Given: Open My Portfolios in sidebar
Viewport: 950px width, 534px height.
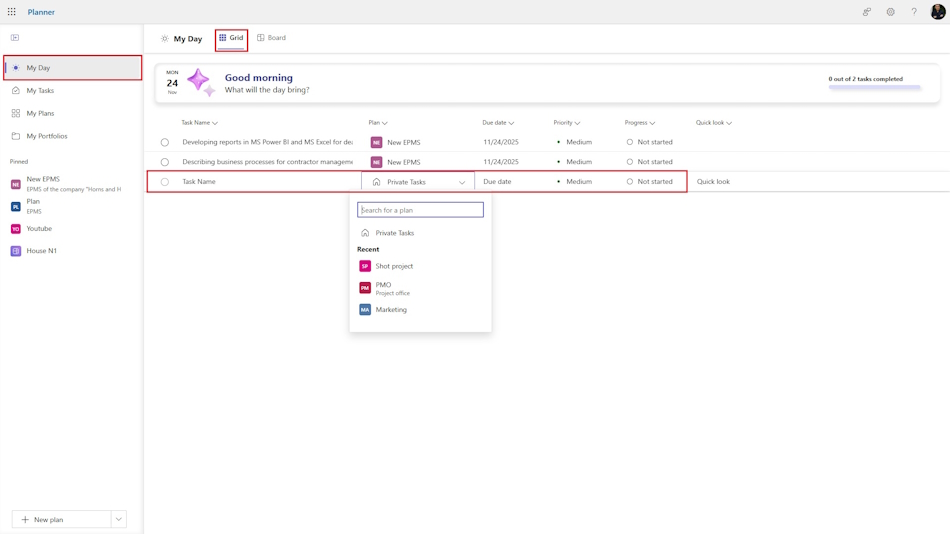Looking at the screenshot, I should [72, 136].
